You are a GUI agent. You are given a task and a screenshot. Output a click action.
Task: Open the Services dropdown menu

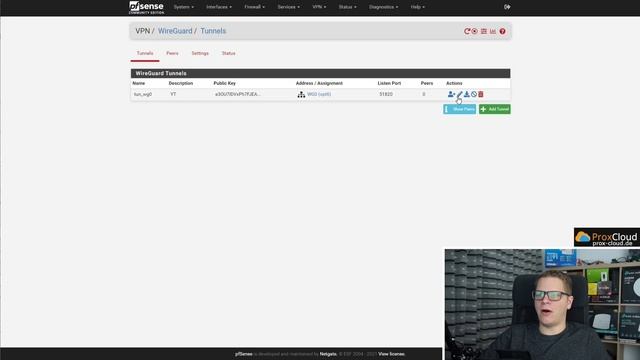click(288, 7)
